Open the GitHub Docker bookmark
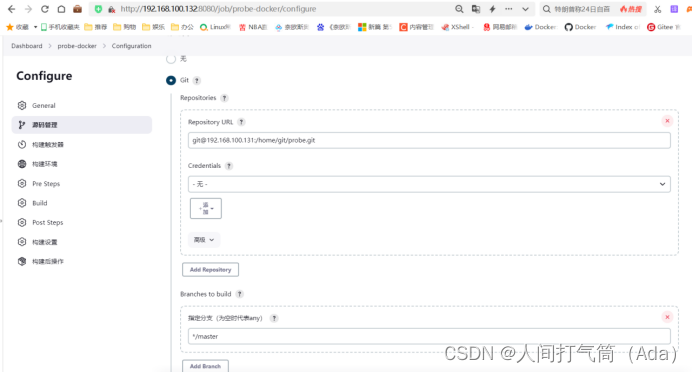Screen dimensions: 692x373 [580, 27]
